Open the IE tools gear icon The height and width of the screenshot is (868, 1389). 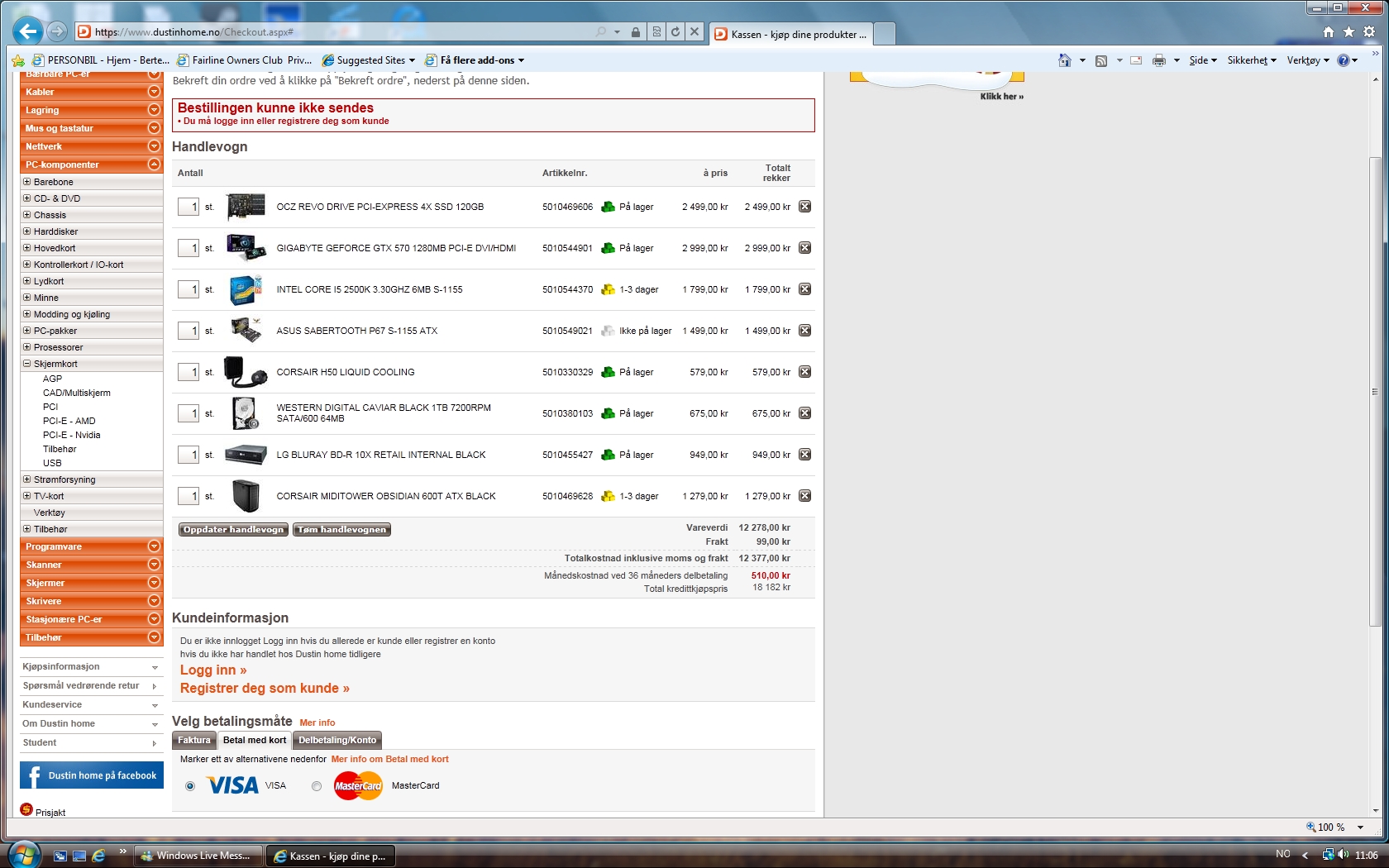click(1369, 32)
